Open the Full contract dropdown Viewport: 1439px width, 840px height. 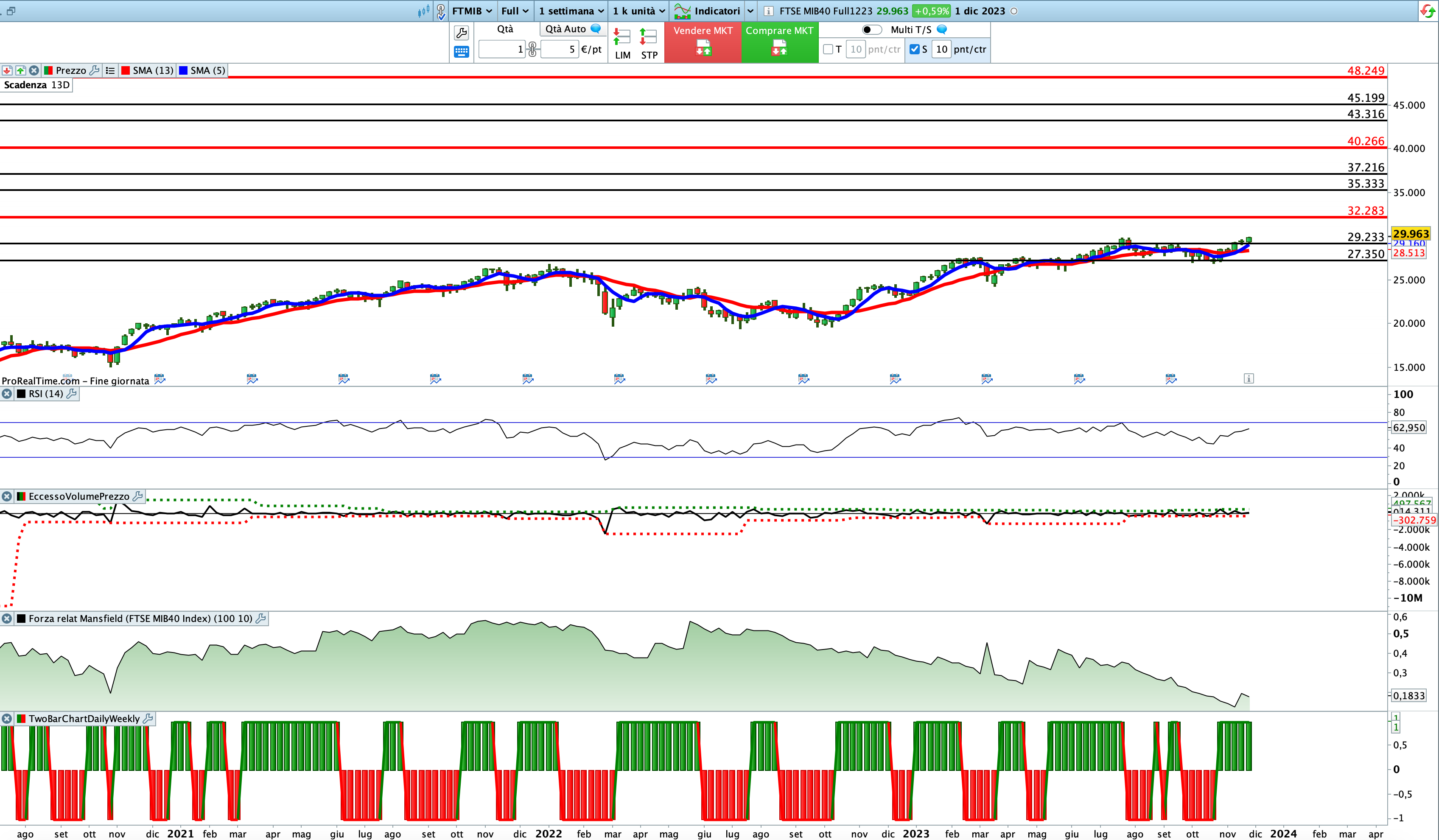pyautogui.click(x=515, y=11)
